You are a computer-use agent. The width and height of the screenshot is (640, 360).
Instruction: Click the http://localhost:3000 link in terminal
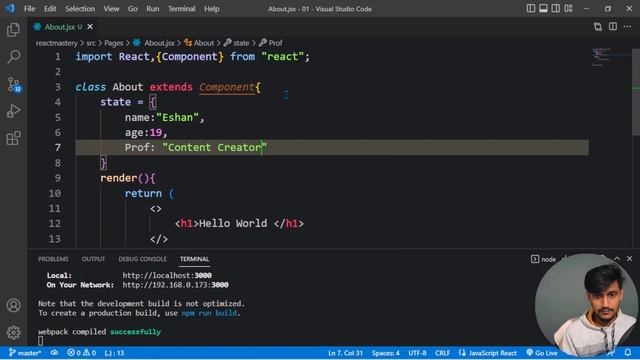[x=167, y=276]
